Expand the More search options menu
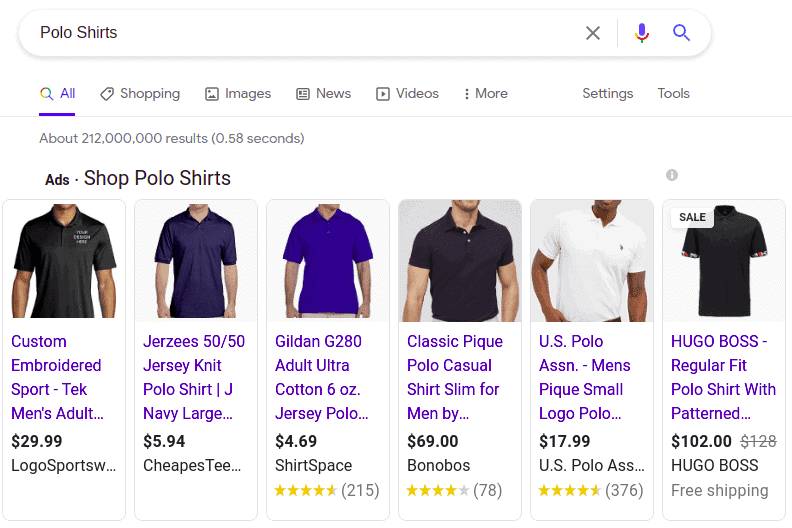The width and height of the screenshot is (792, 528). tap(485, 94)
